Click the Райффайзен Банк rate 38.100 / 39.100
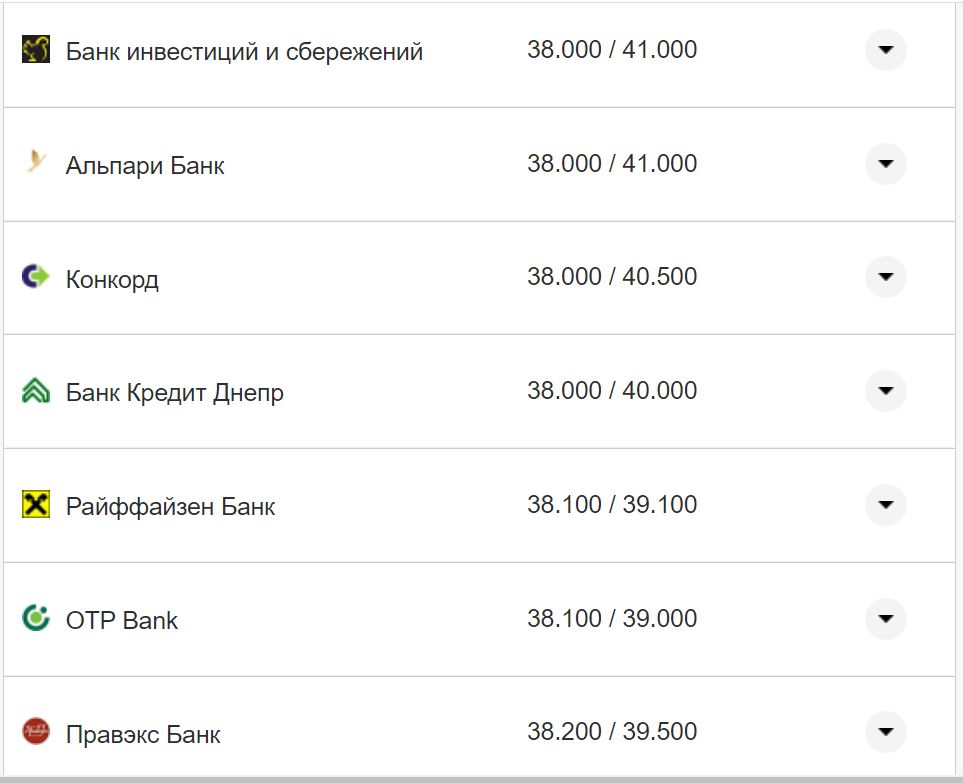963x783 pixels. 614,505
